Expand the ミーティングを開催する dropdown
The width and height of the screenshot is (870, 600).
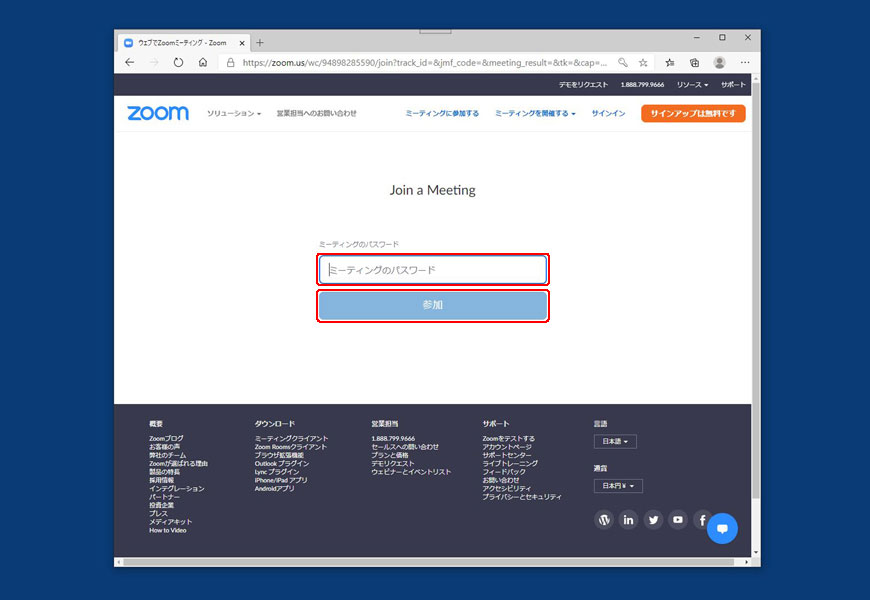point(535,113)
